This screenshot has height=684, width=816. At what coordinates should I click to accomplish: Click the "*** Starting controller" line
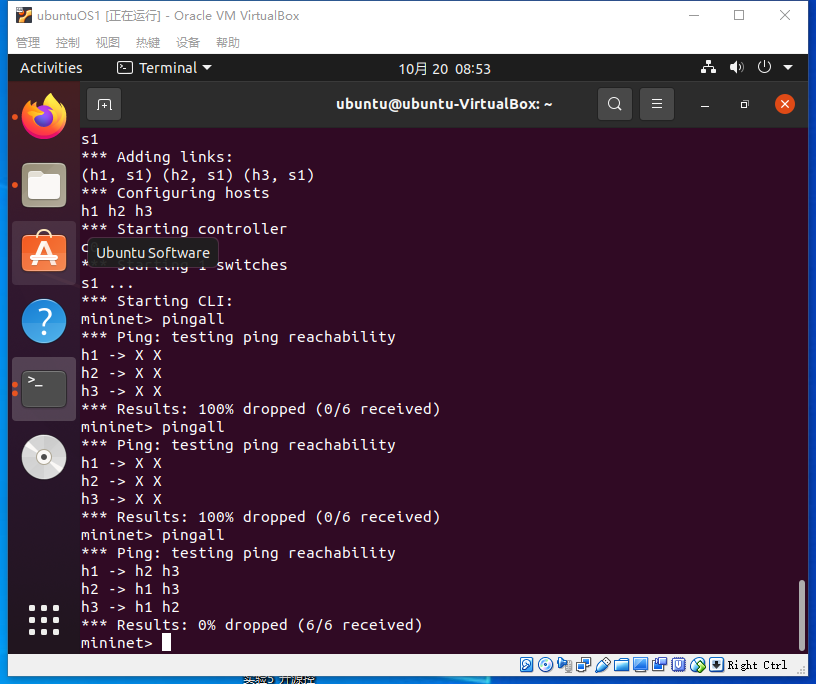point(184,229)
